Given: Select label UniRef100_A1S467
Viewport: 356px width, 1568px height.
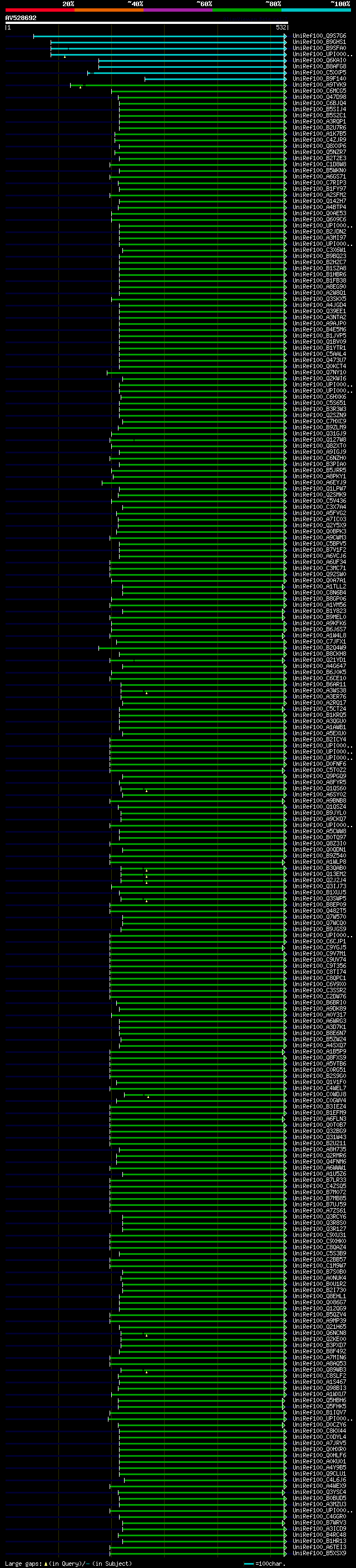Looking at the screenshot, I should 319,1382.
